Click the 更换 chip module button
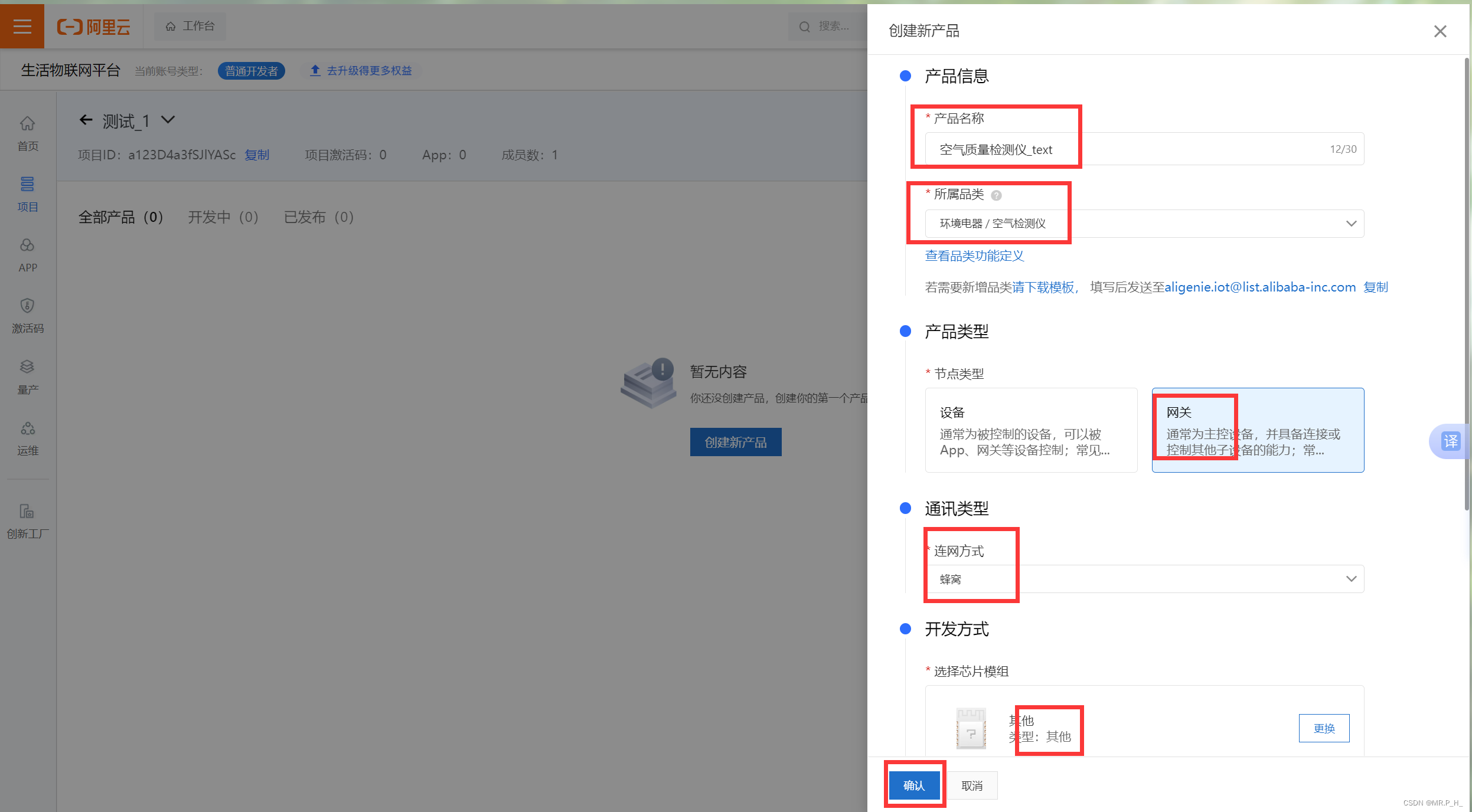 pyautogui.click(x=1323, y=728)
